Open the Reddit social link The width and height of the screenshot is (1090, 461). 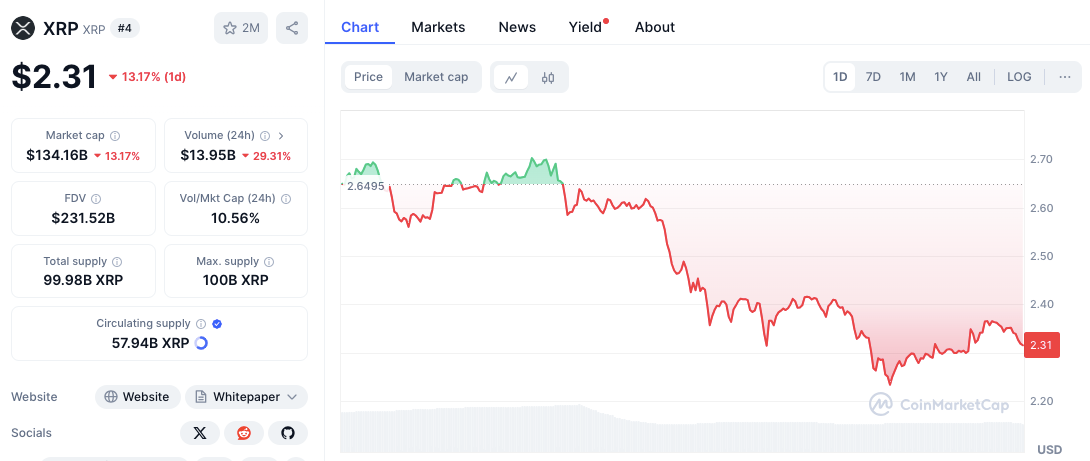pyautogui.click(x=244, y=433)
